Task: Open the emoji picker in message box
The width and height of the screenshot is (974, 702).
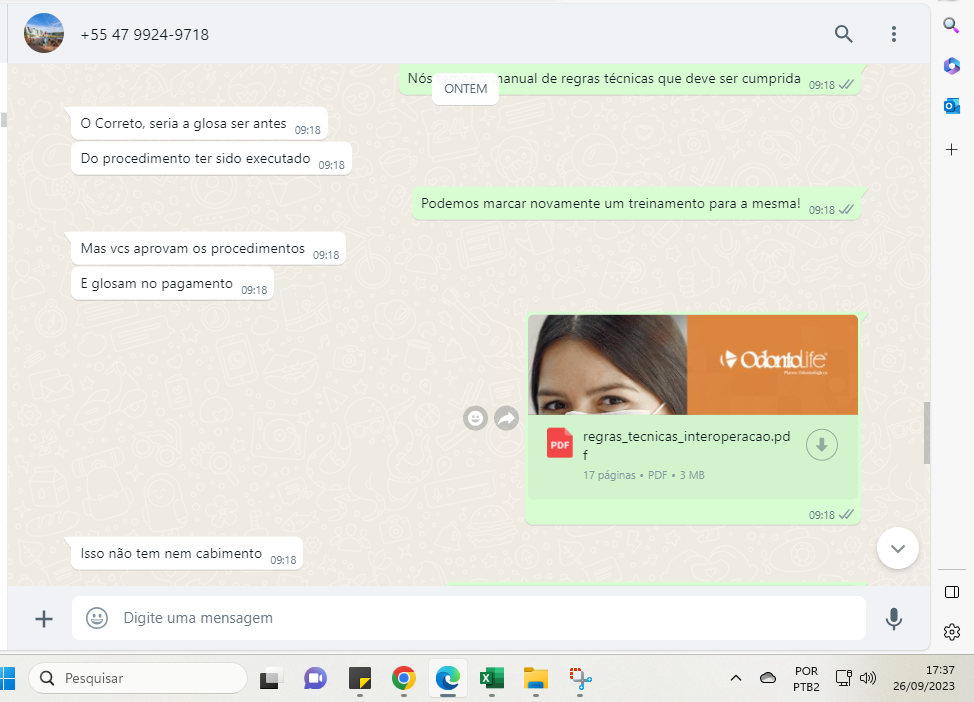Action: [x=97, y=618]
